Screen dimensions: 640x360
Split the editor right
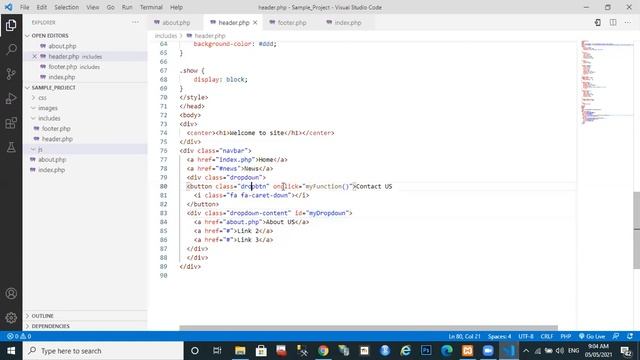tap(613, 22)
